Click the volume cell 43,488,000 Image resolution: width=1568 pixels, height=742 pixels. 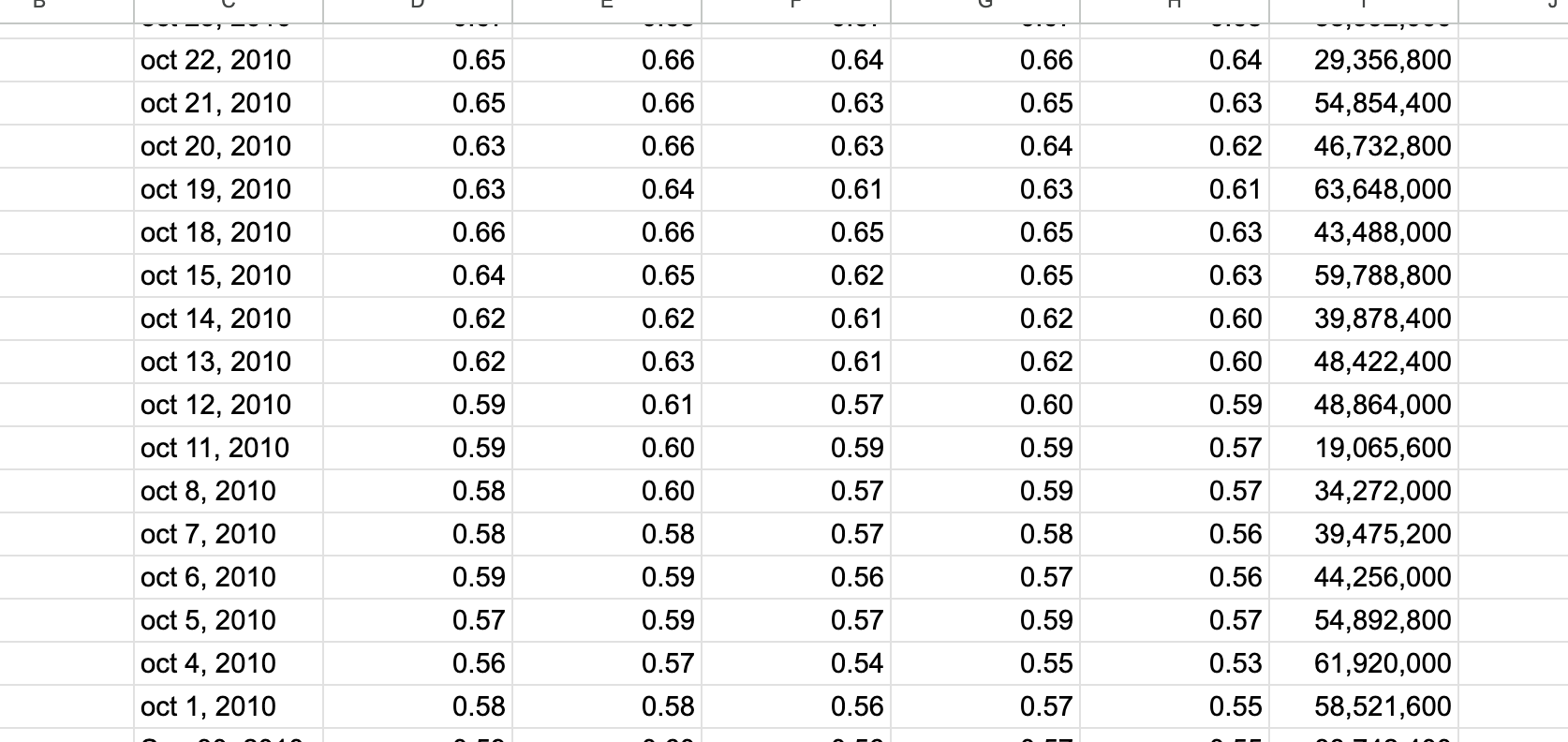pos(1364,232)
